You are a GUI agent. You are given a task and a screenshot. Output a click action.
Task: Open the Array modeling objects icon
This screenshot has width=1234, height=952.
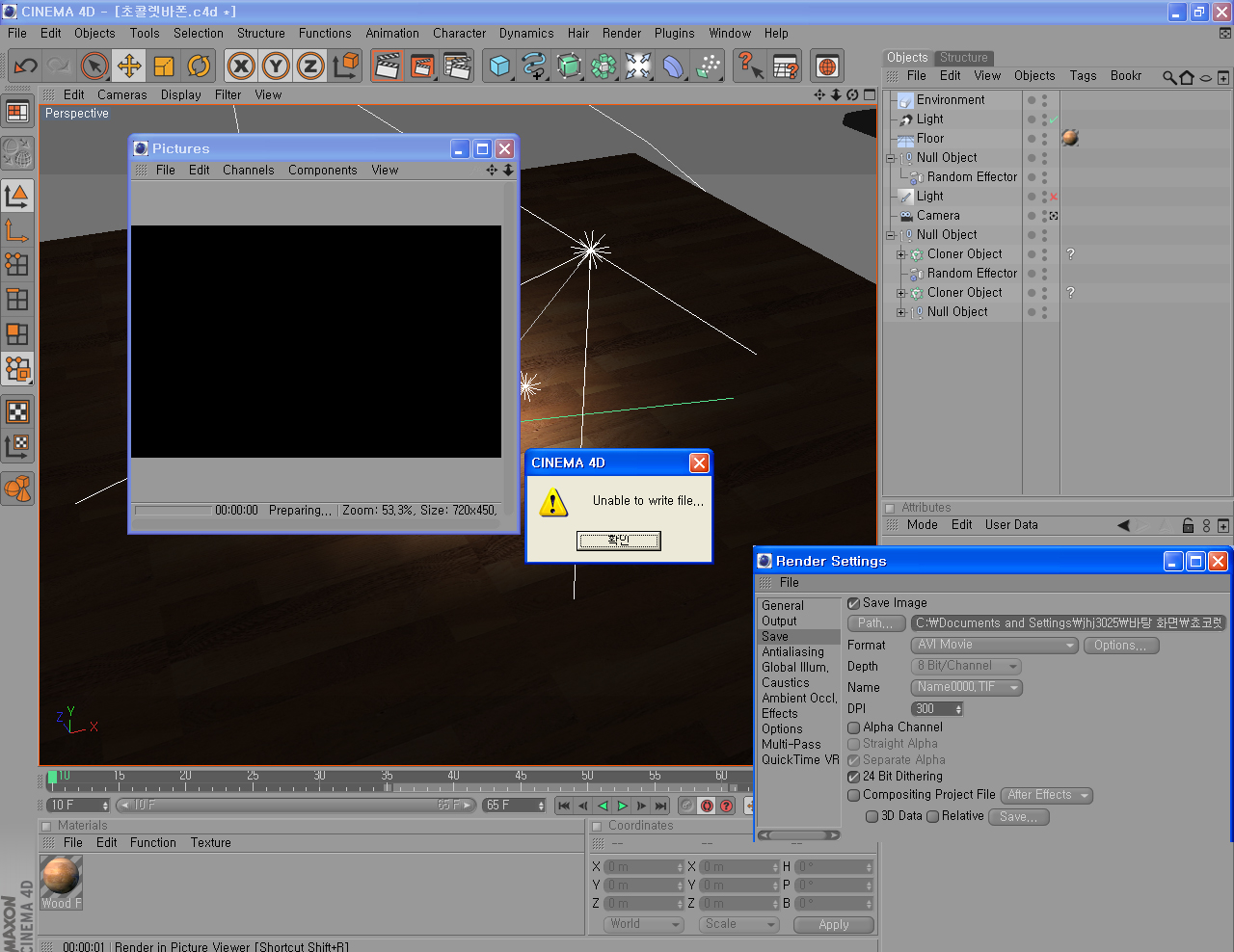point(604,66)
